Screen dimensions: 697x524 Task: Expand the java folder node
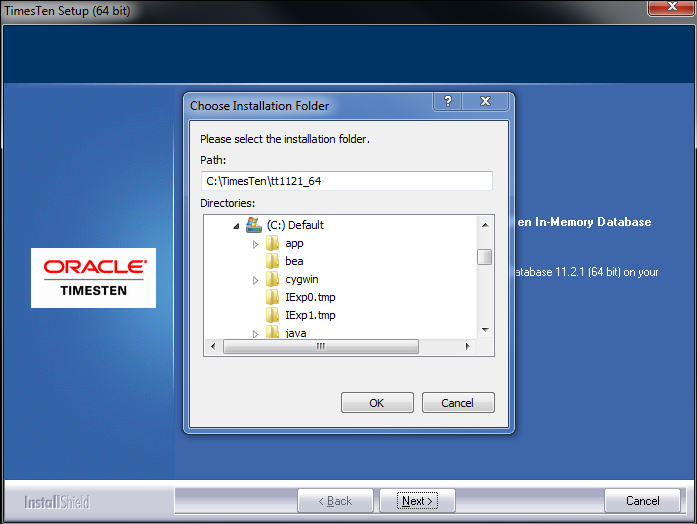coord(255,333)
